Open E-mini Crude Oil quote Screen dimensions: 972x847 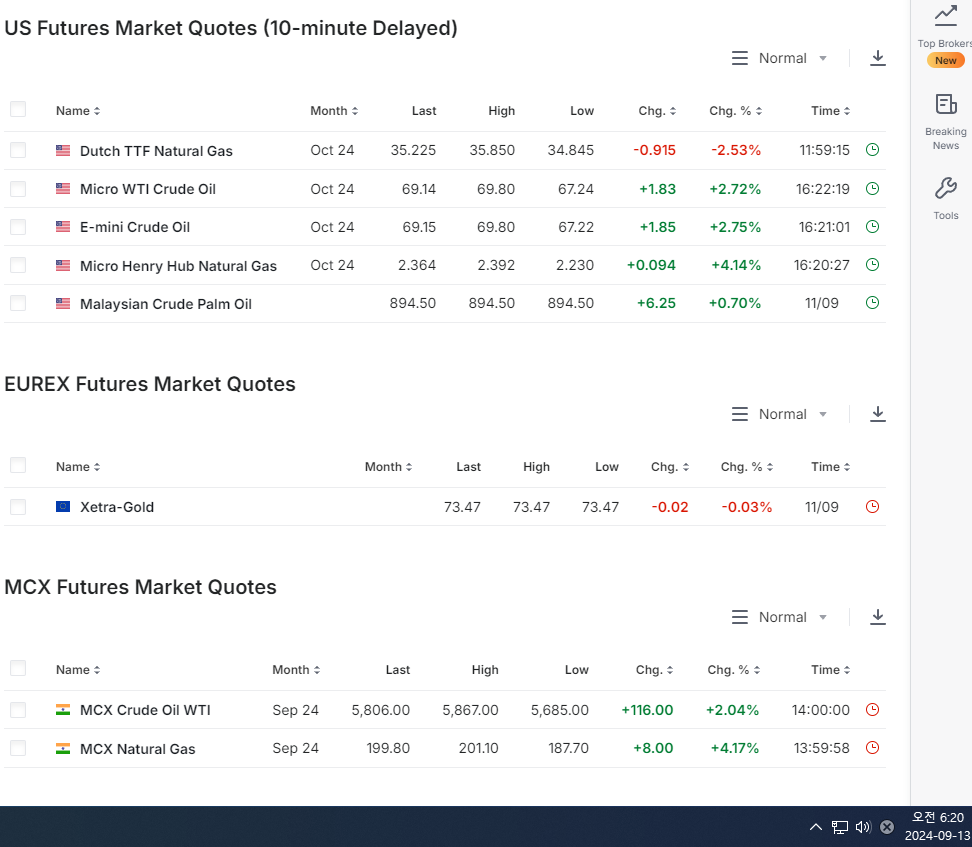[135, 227]
